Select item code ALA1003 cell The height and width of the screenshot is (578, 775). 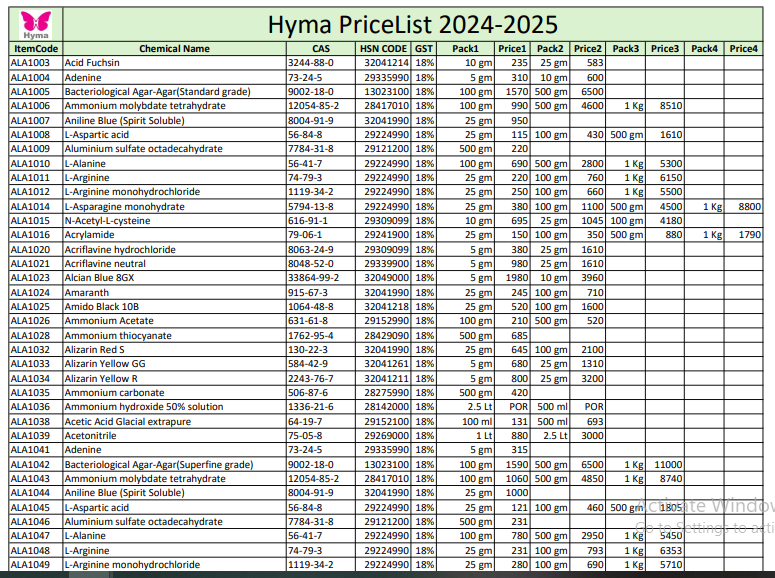pyautogui.click(x=30, y=63)
